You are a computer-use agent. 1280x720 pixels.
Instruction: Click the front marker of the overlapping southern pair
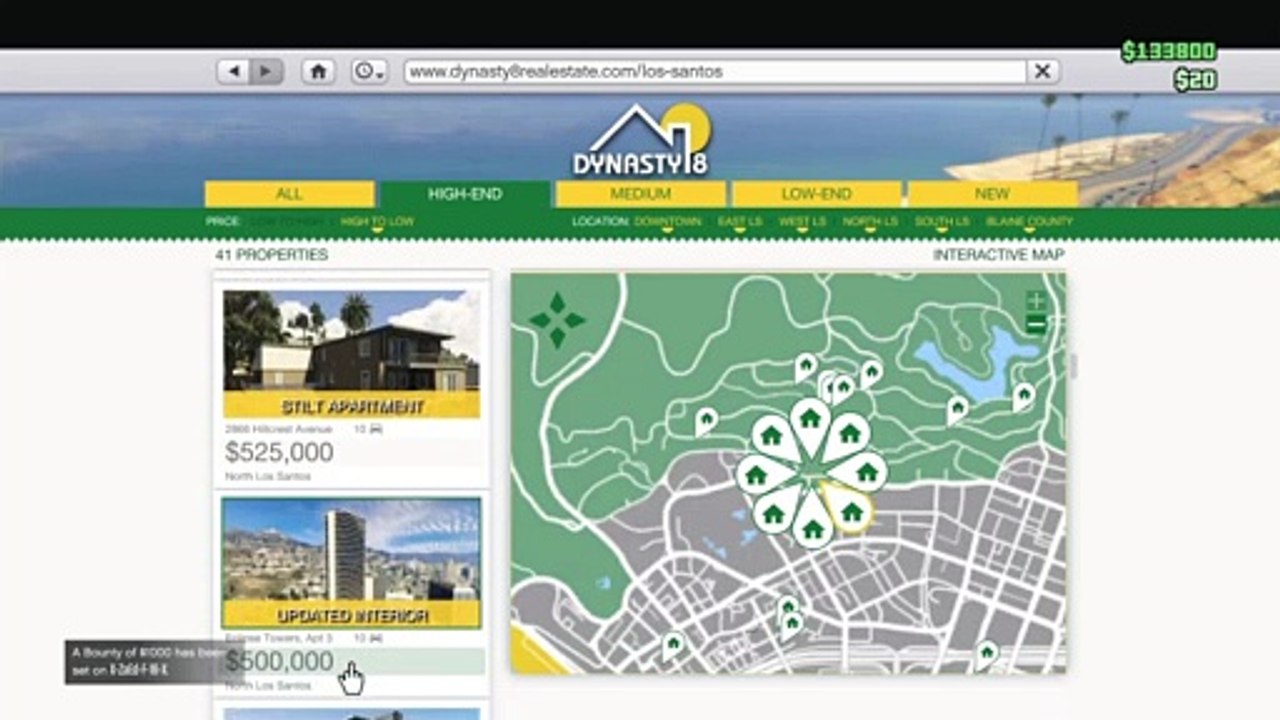tap(792, 626)
